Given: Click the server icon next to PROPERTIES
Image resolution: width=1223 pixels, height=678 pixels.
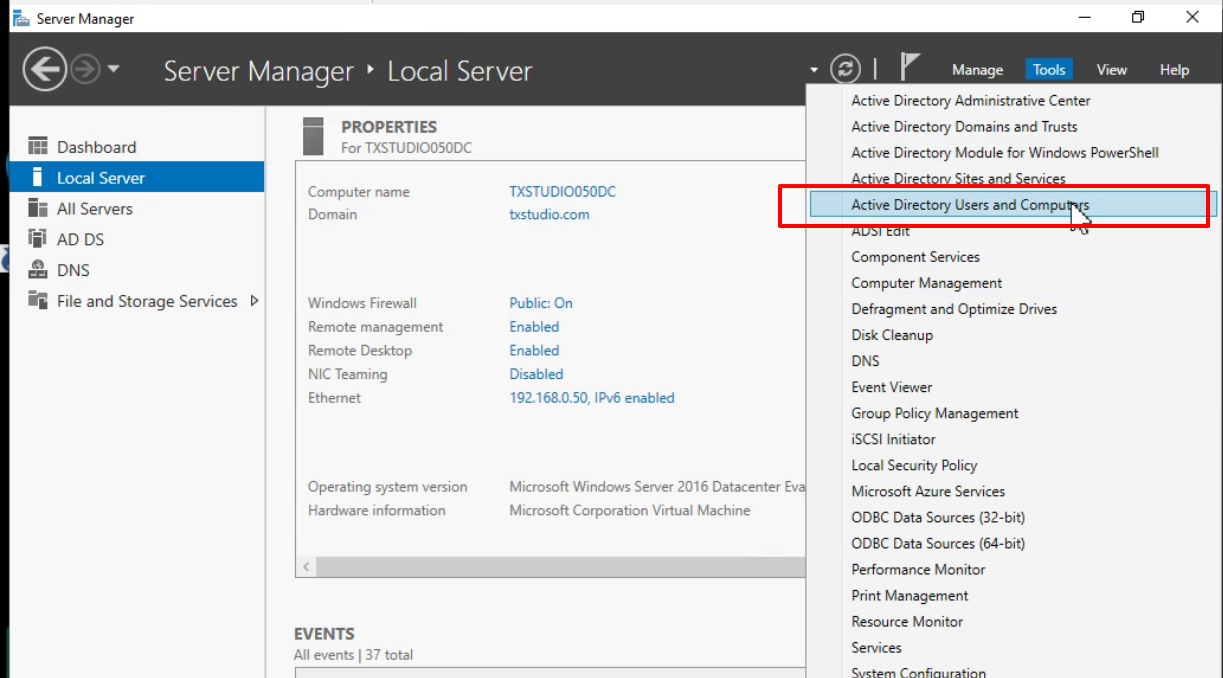Looking at the screenshot, I should point(313,136).
